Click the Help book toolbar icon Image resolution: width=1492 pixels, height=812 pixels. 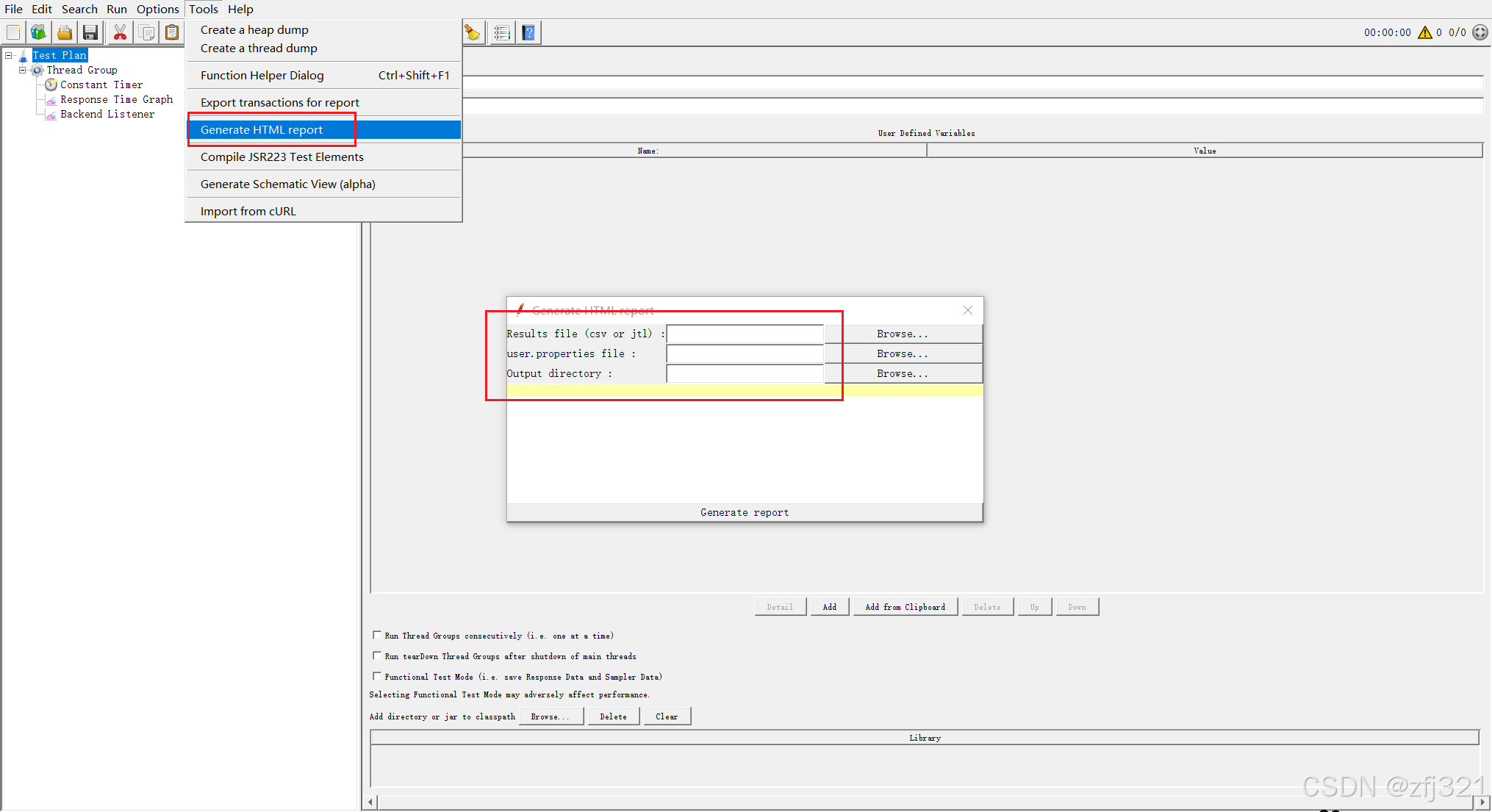click(528, 32)
